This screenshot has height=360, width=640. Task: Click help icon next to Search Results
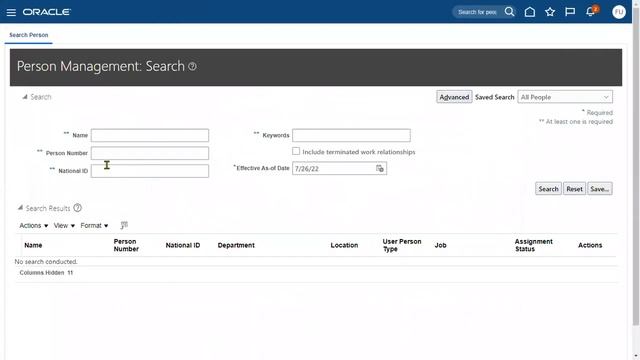[x=78, y=208]
